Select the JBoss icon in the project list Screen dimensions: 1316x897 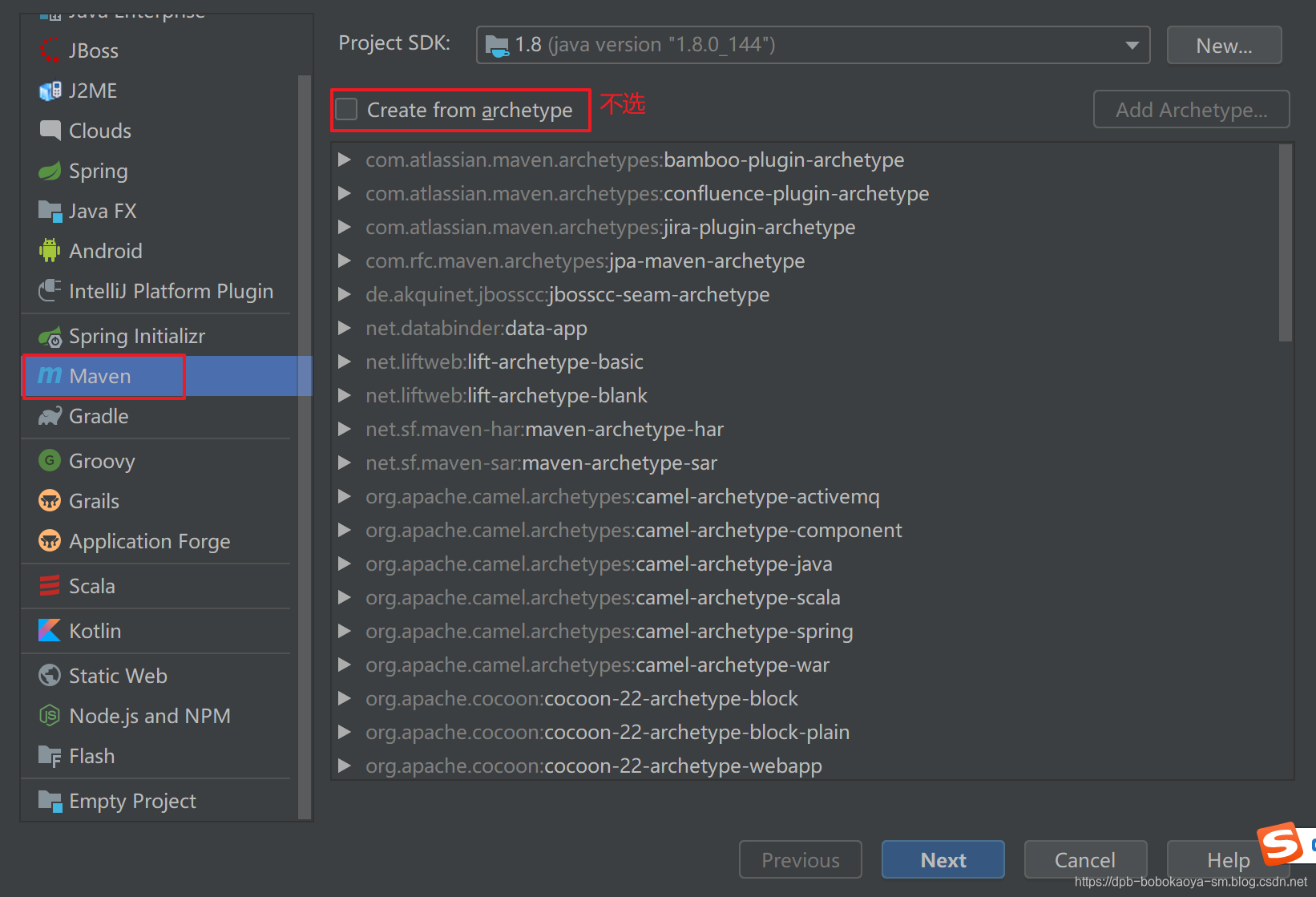(50, 51)
